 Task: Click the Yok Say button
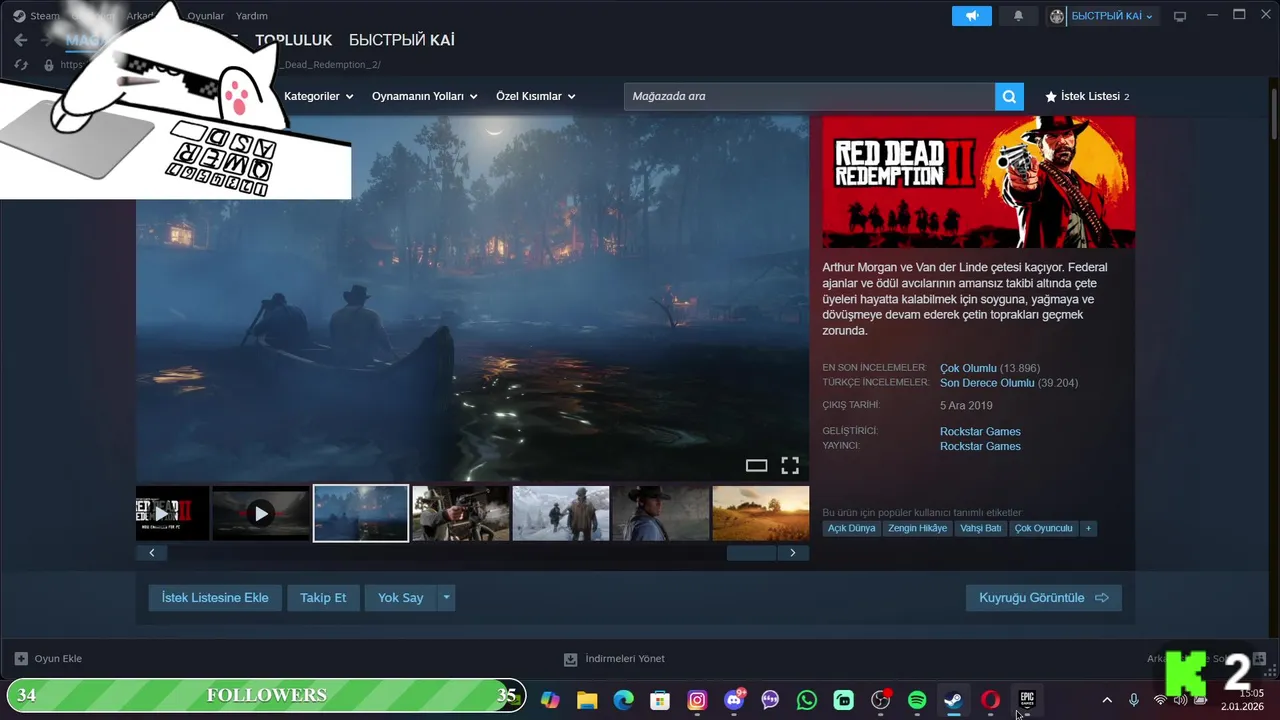click(400, 598)
